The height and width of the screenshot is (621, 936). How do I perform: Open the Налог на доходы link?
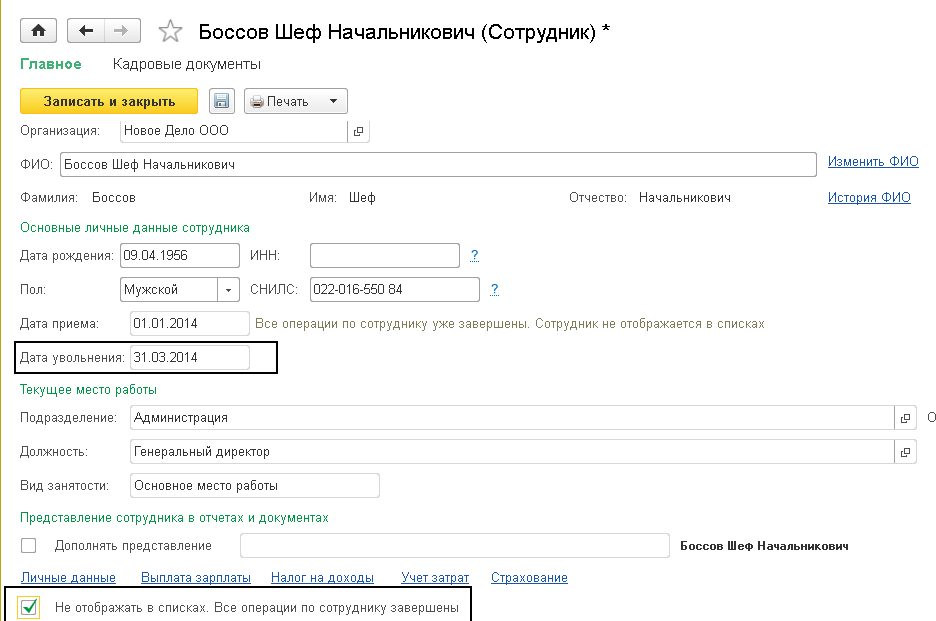(322, 578)
